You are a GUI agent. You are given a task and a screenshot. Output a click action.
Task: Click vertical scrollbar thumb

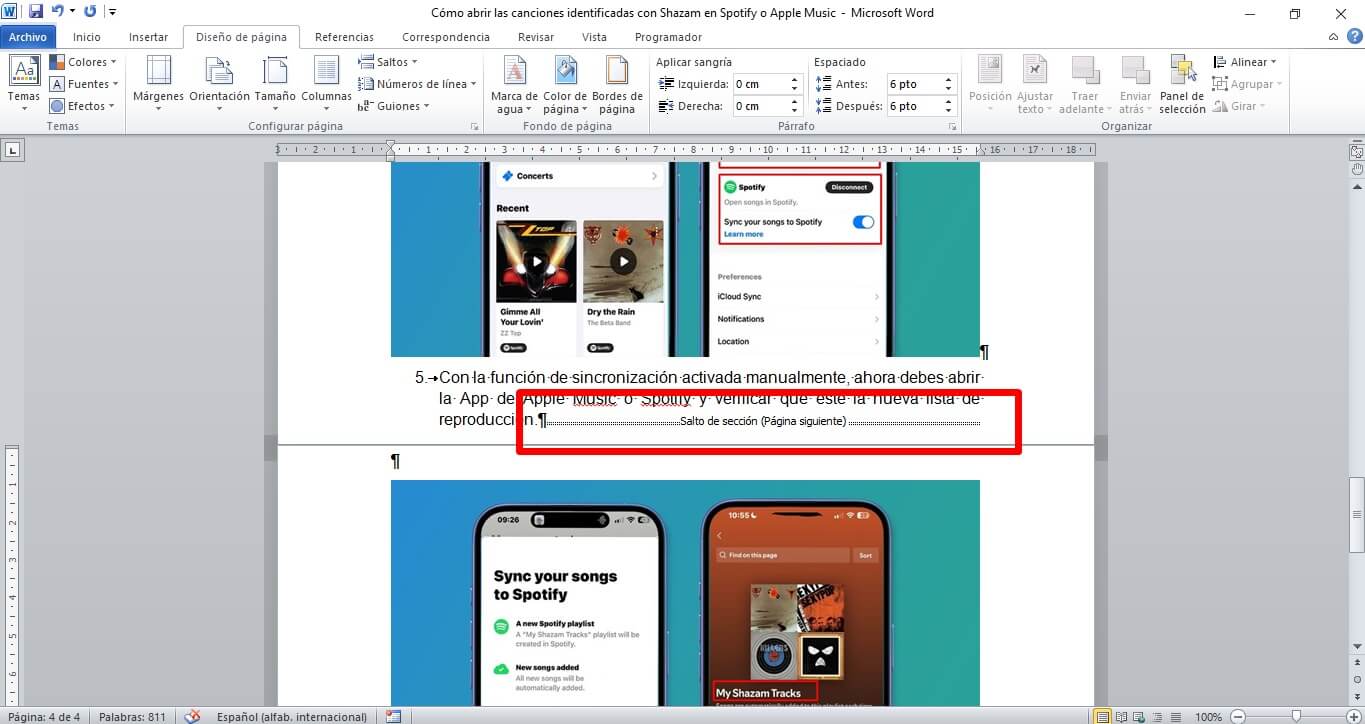point(1356,516)
